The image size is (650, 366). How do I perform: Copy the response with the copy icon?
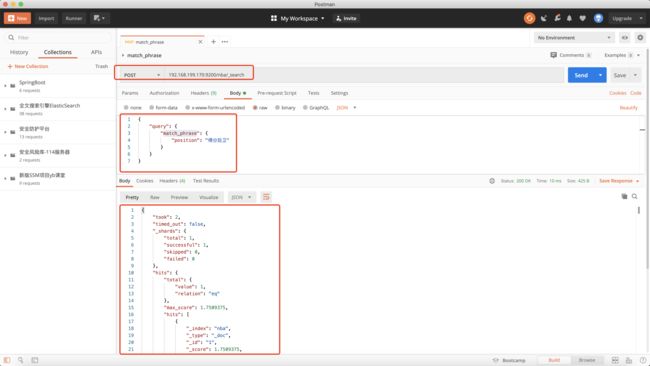point(624,196)
